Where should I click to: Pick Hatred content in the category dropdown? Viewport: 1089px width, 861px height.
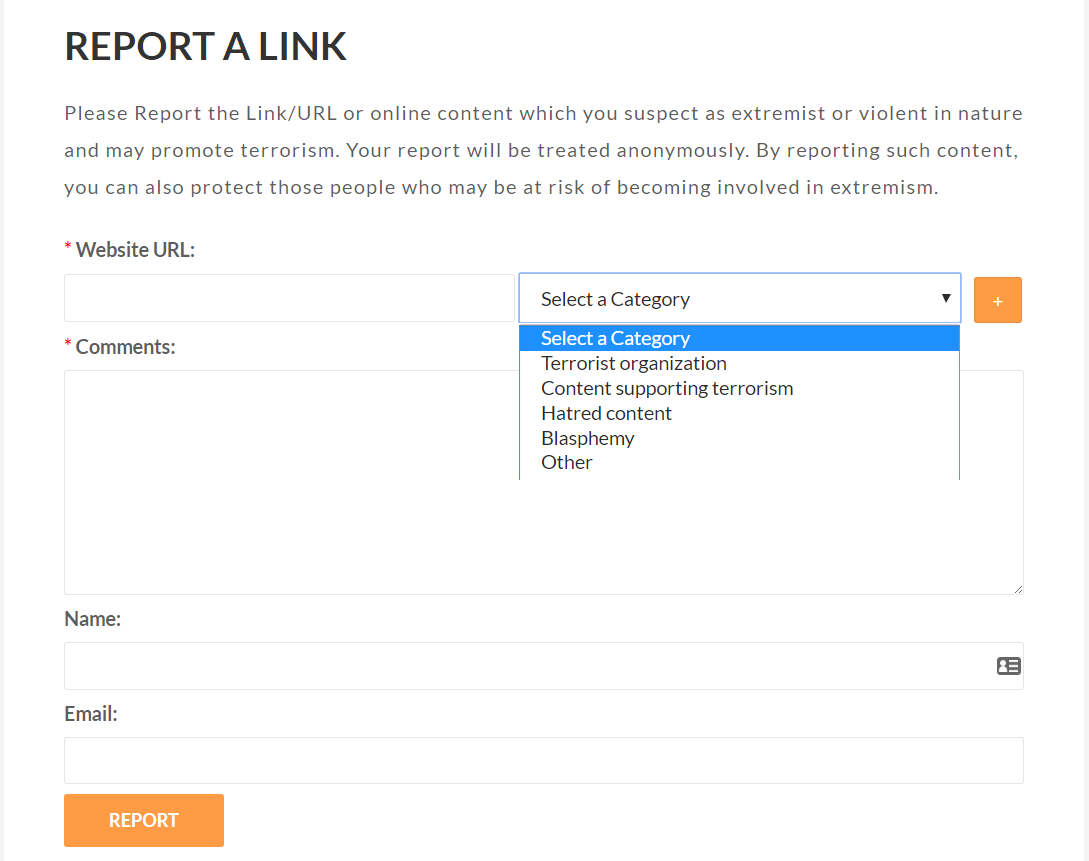tap(606, 413)
